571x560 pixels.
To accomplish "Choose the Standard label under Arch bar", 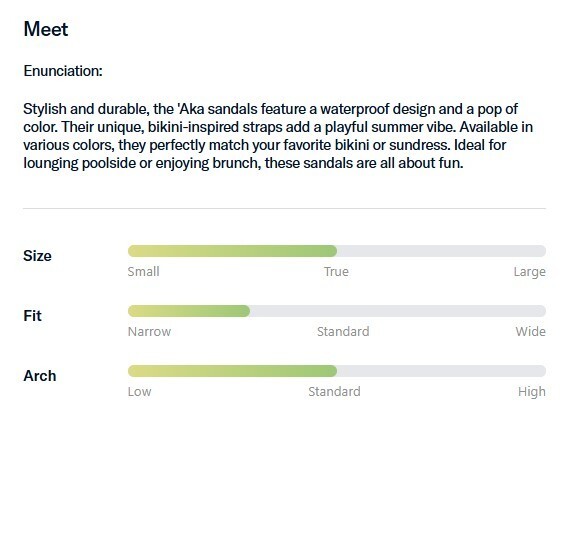I will click(x=334, y=392).
